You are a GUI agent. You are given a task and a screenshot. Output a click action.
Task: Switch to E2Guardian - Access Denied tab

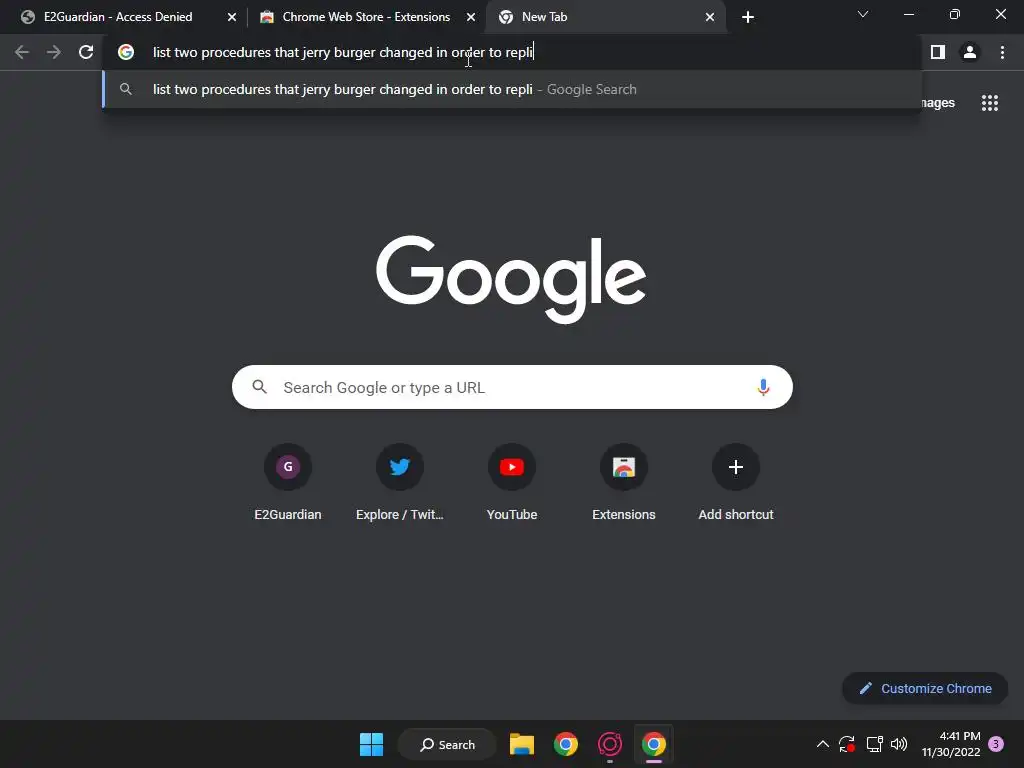[131, 17]
